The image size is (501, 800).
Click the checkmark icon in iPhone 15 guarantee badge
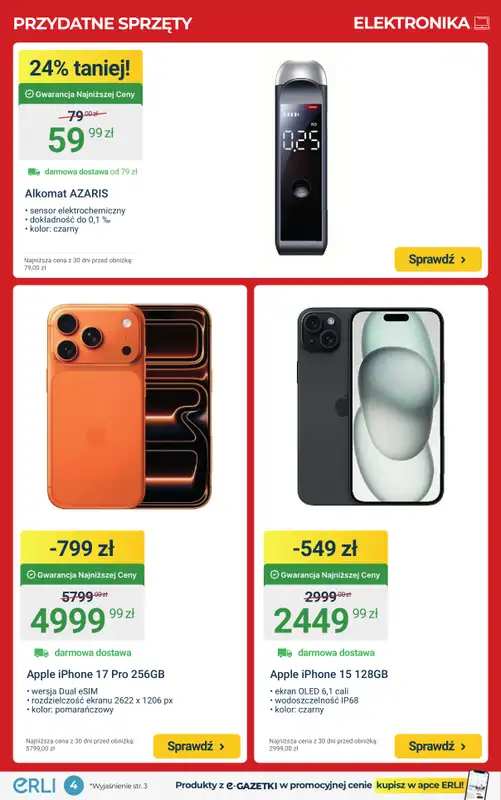274,574
